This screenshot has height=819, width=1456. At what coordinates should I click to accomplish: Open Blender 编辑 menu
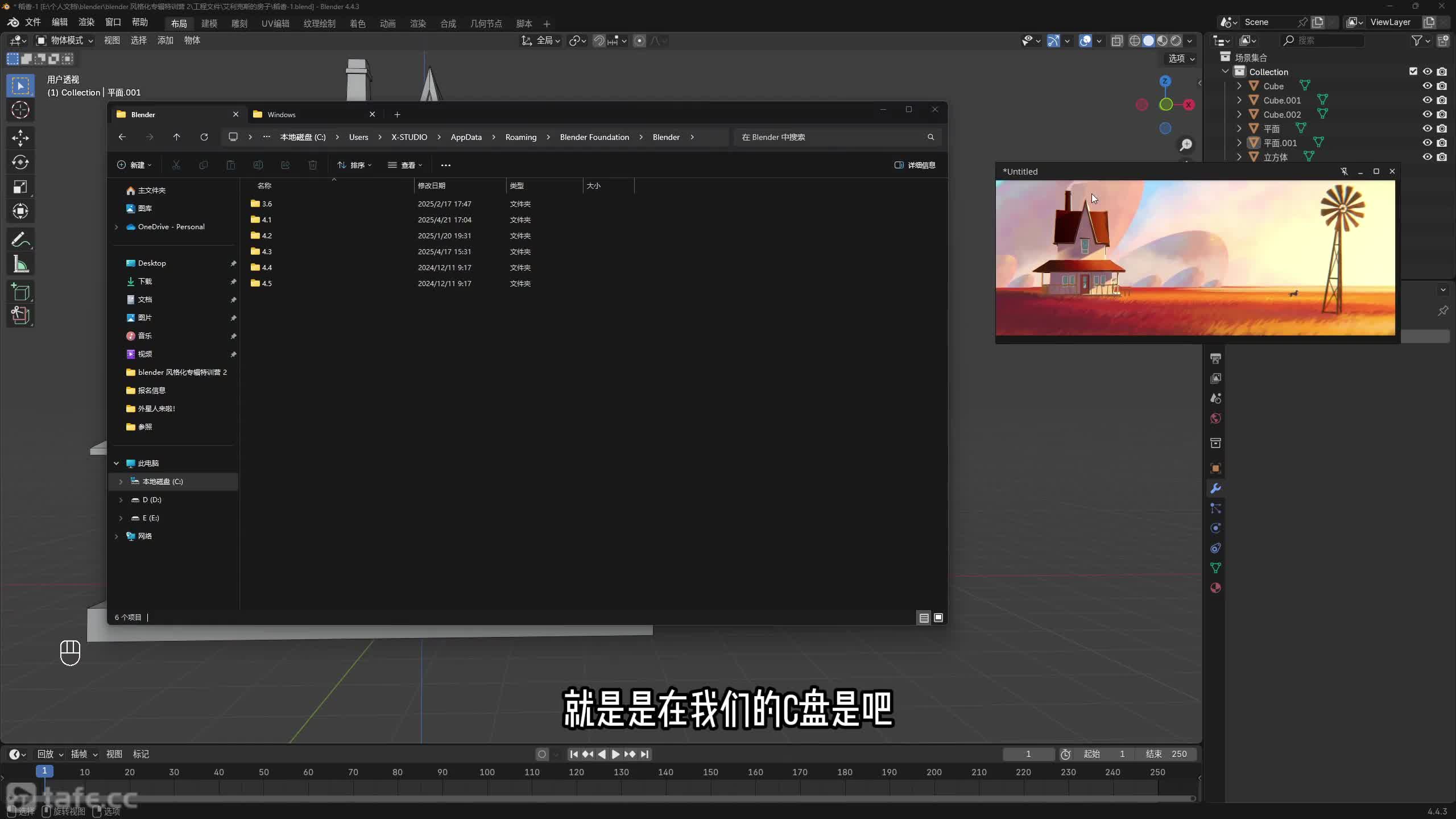coord(60,22)
